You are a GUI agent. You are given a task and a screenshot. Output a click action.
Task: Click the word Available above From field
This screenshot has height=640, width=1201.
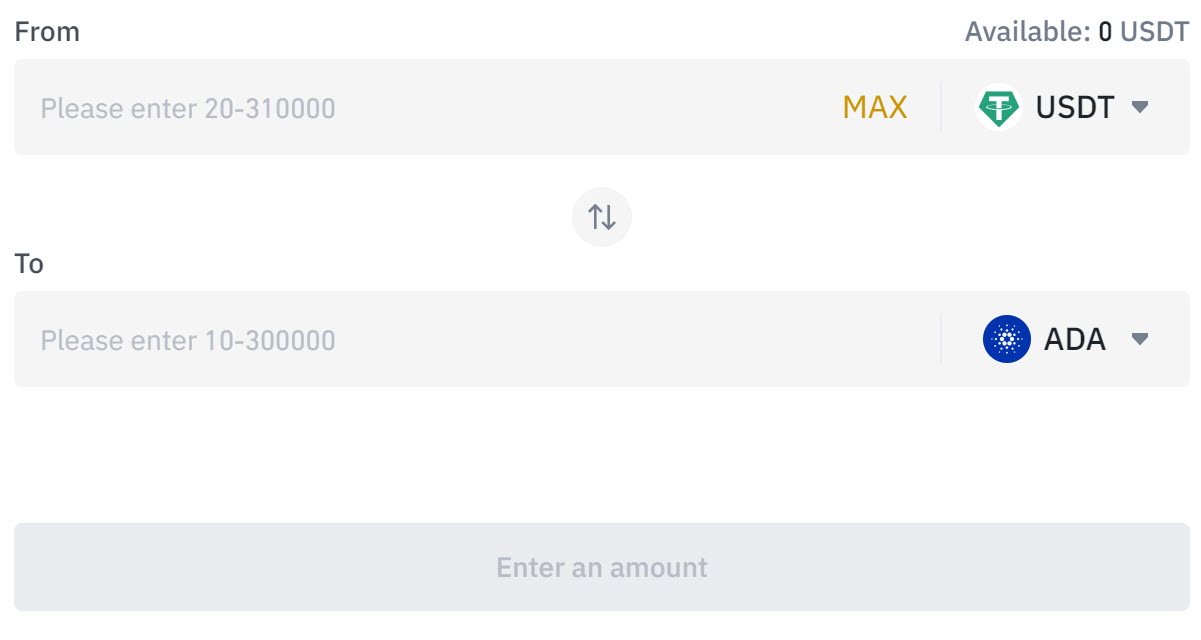1024,32
